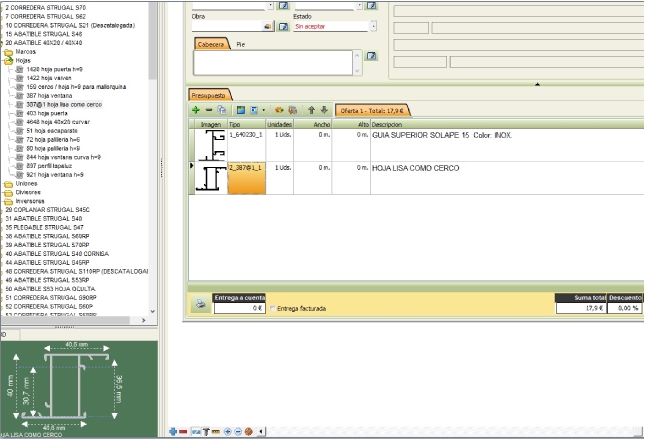645x439 pixels.
Task: Toggle the T-shaped profile icon in the bottom toolbar
Action: click(x=206, y=432)
